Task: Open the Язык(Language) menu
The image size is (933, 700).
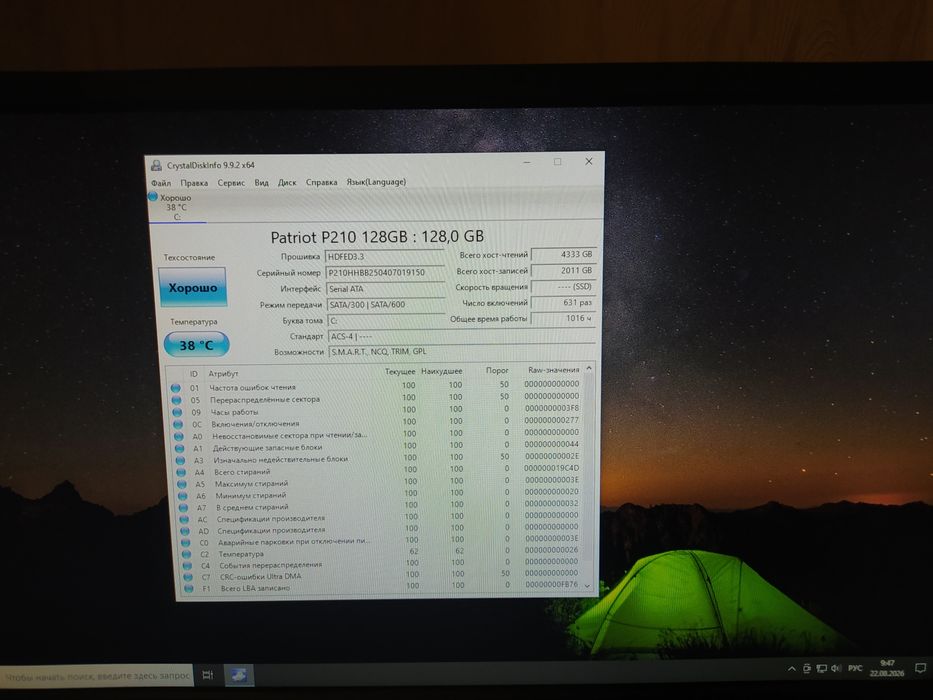Action: click(x=376, y=182)
